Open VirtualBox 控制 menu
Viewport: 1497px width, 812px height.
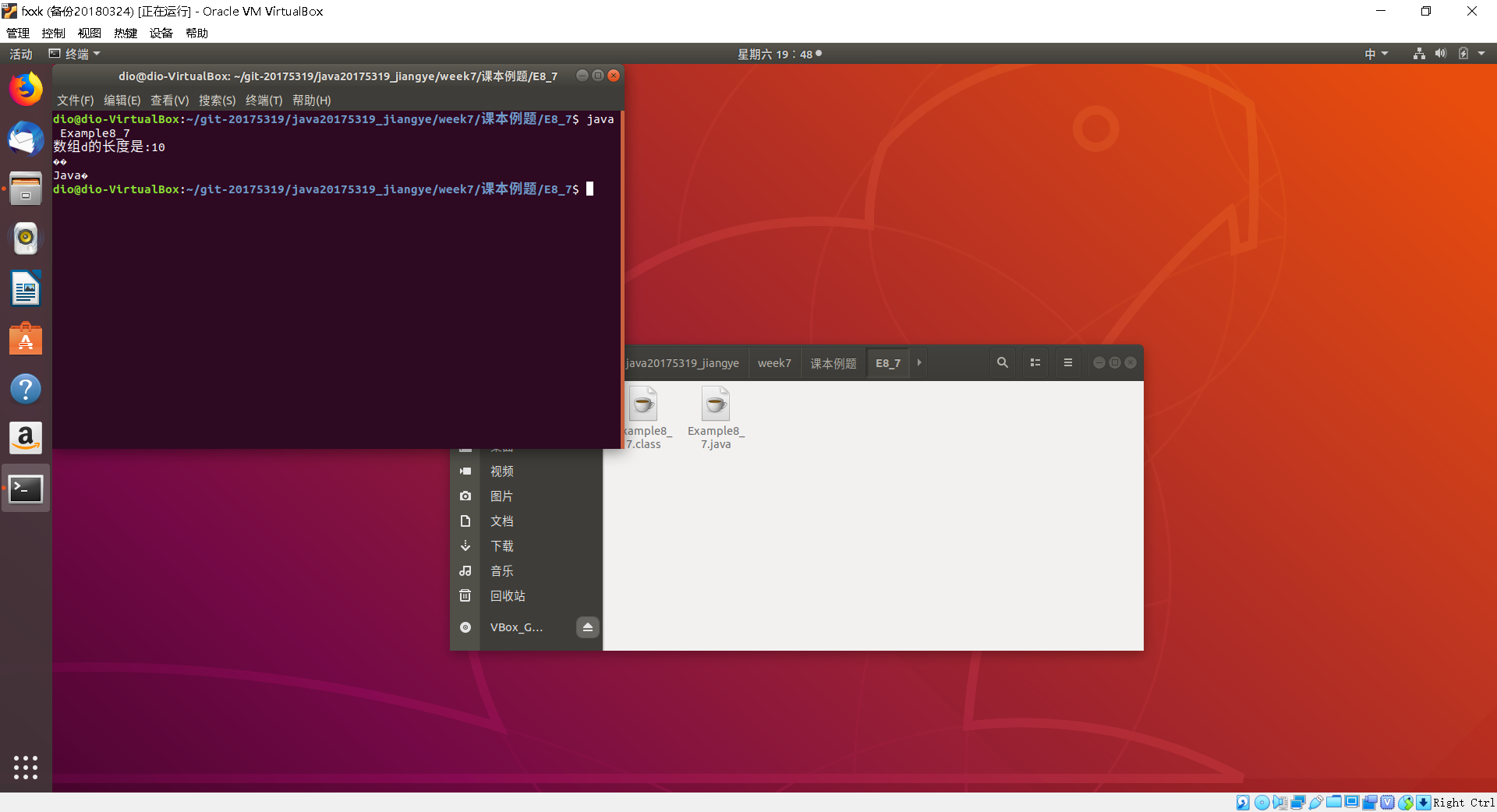pos(54,33)
